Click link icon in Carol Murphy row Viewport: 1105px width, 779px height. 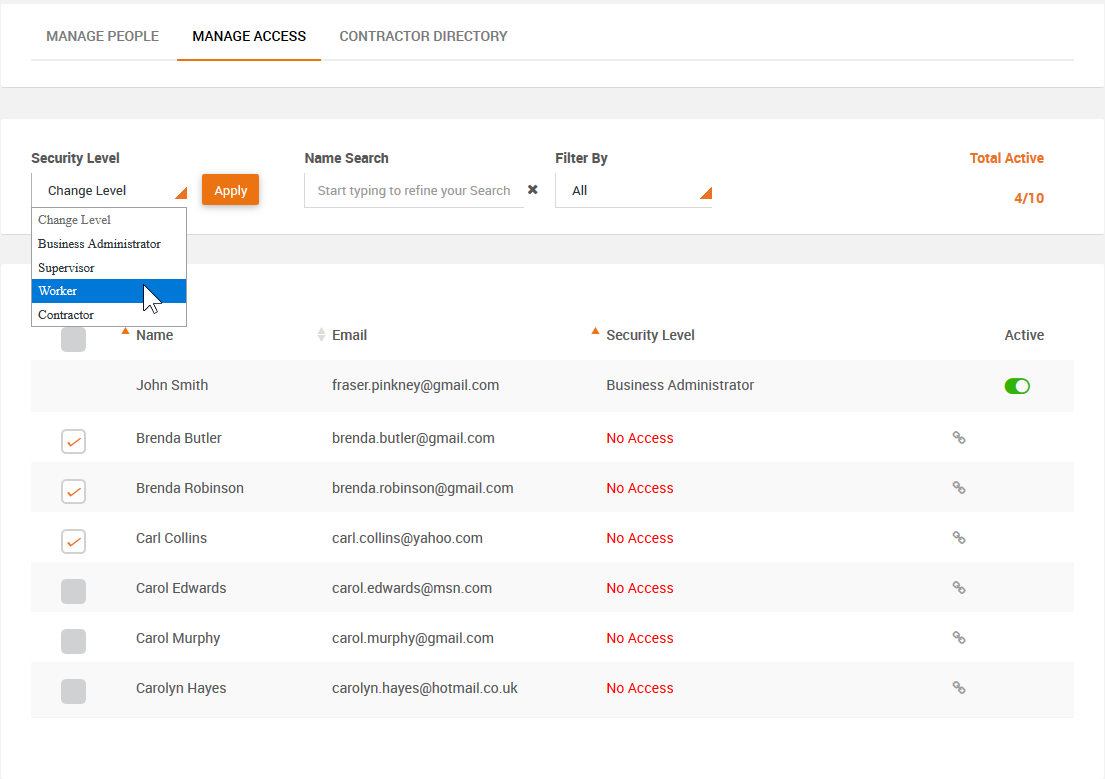click(958, 638)
